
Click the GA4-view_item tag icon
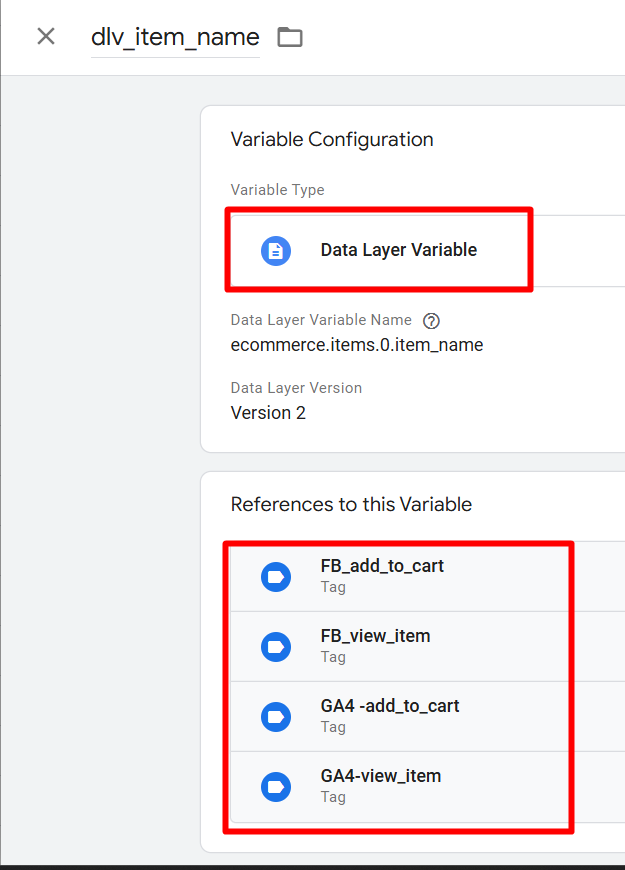click(x=275, y=787)
